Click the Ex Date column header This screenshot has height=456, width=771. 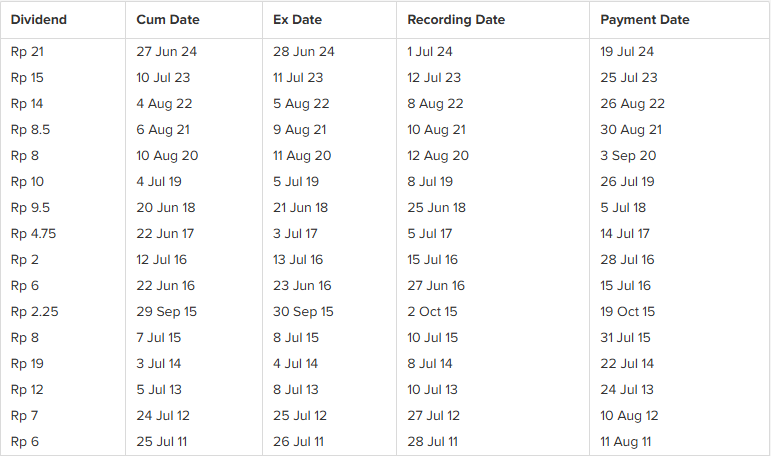pyautogui.click(x=299, y=20)
